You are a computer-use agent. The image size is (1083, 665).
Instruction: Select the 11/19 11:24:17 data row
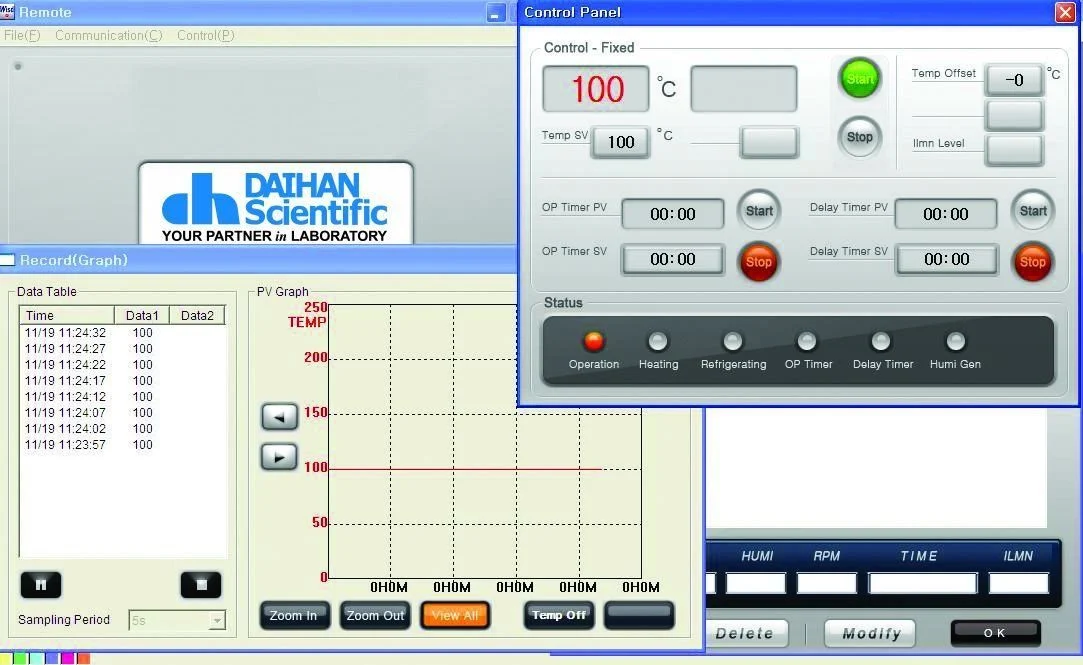(122, 380)
